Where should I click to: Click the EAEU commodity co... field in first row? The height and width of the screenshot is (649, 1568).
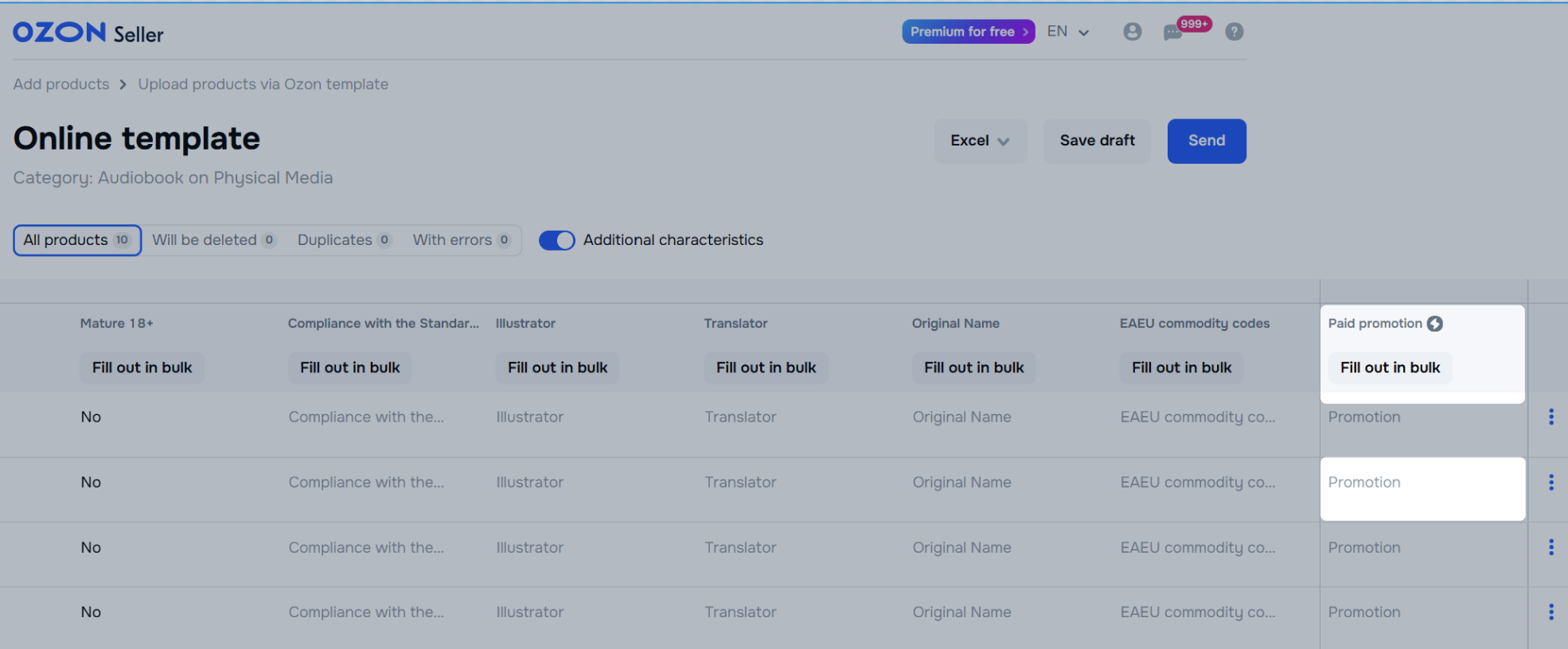click(1197, 417)
